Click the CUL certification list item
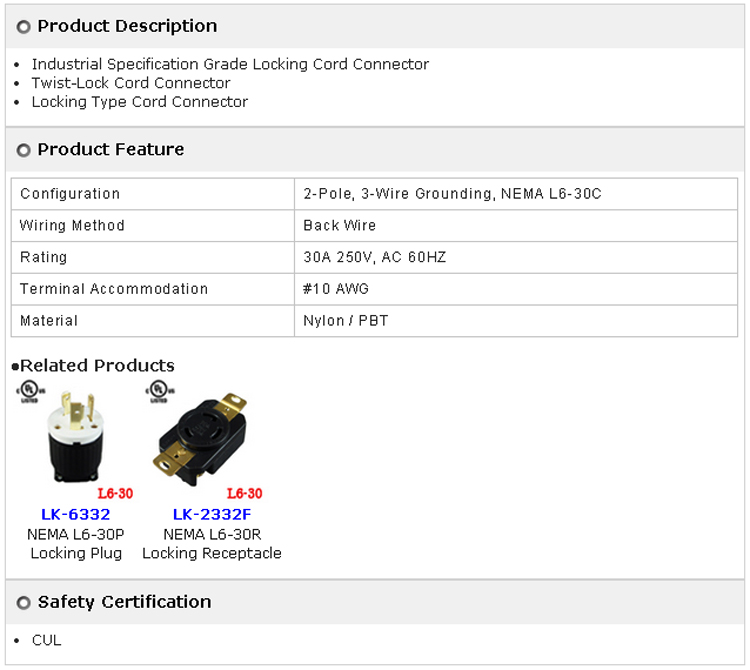 [x=46, y=640]
